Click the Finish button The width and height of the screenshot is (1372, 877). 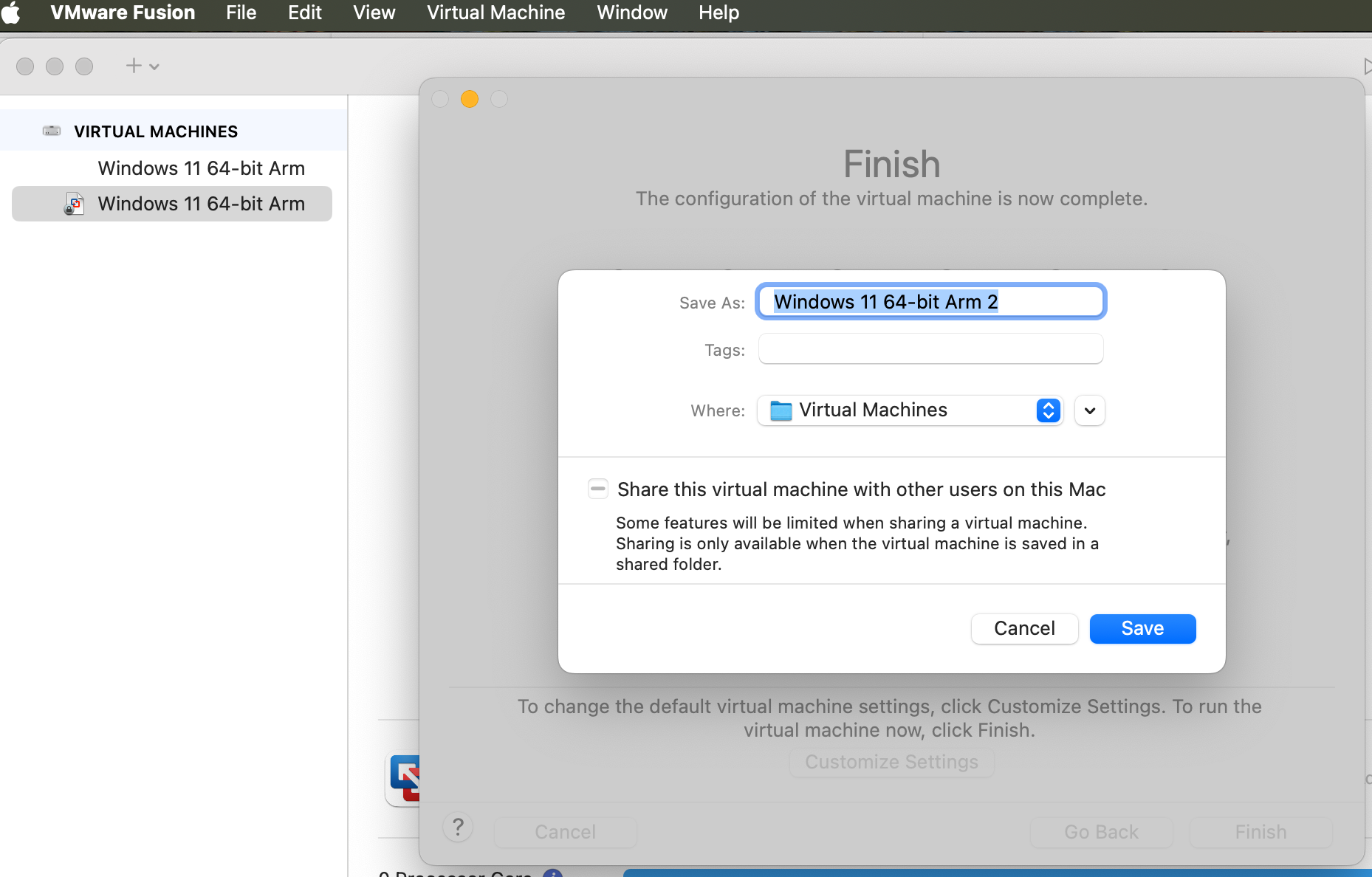click(x=1260, y=832)
